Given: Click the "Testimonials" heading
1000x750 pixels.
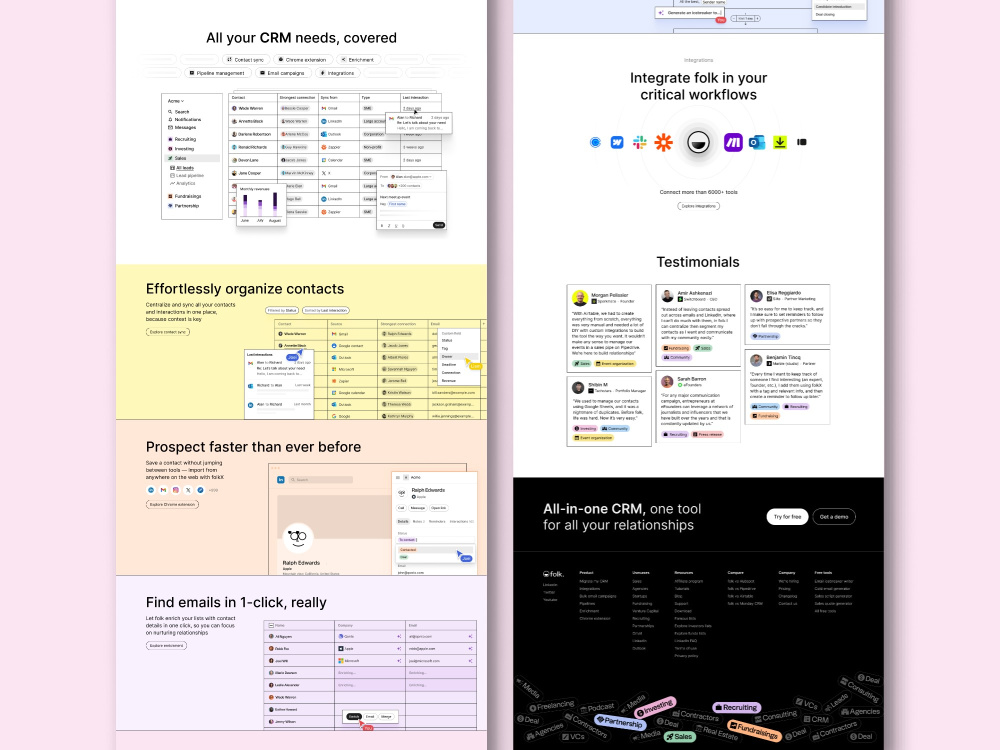Looking at the screenshot, I should click(698, 262).
